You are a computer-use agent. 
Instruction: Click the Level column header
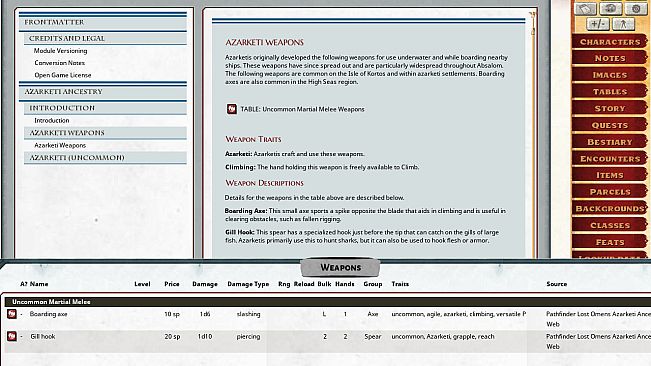point(142,284)
